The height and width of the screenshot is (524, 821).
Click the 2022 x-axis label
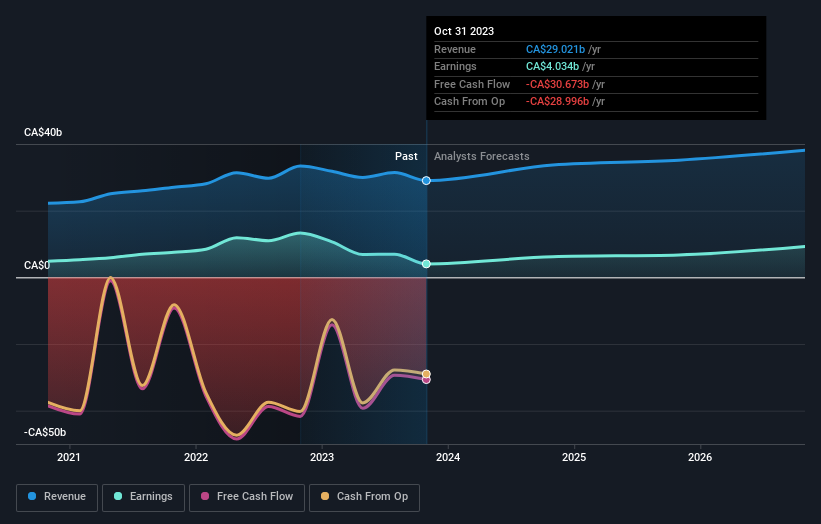[196, 458]
